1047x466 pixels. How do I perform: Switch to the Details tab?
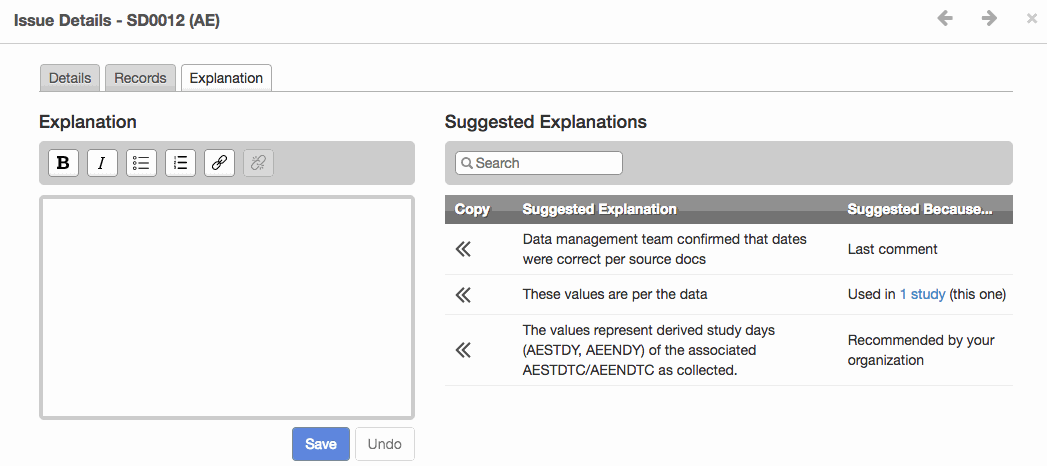point(70,78)
